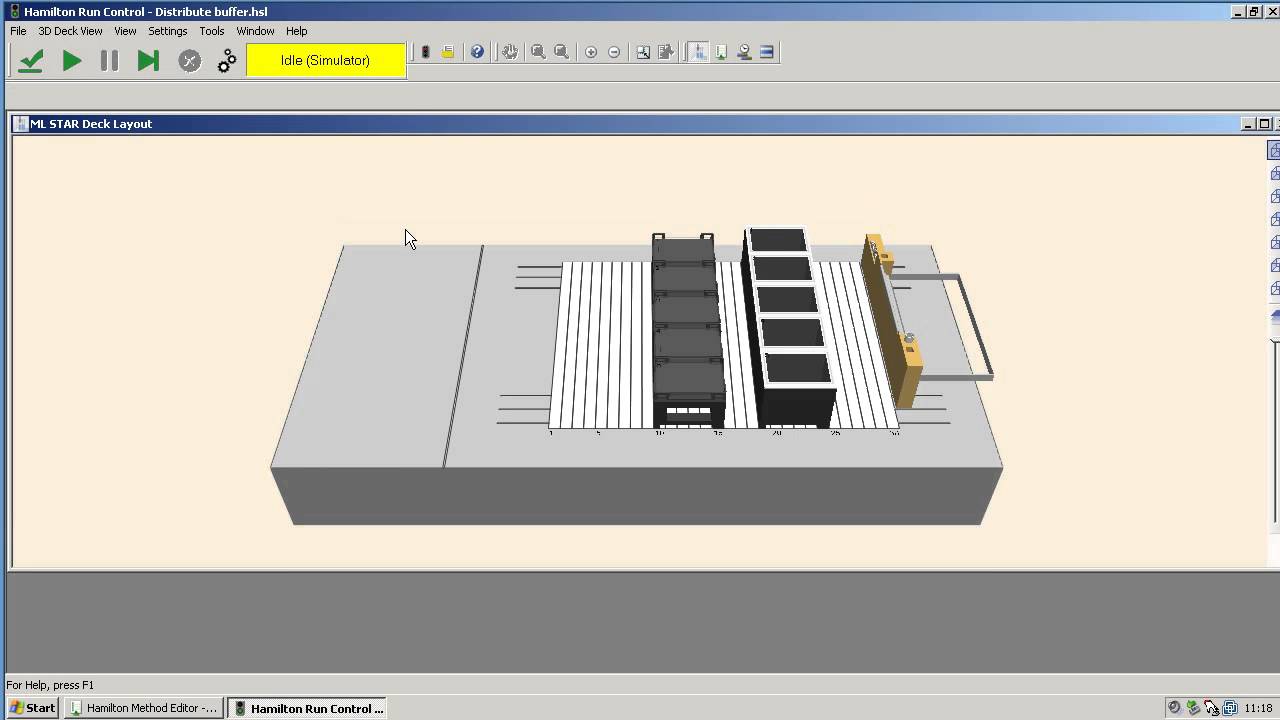Select the gray tip rack carrier on deck
The height and width of the screenshot is (720, 1280).
(688, 330)
